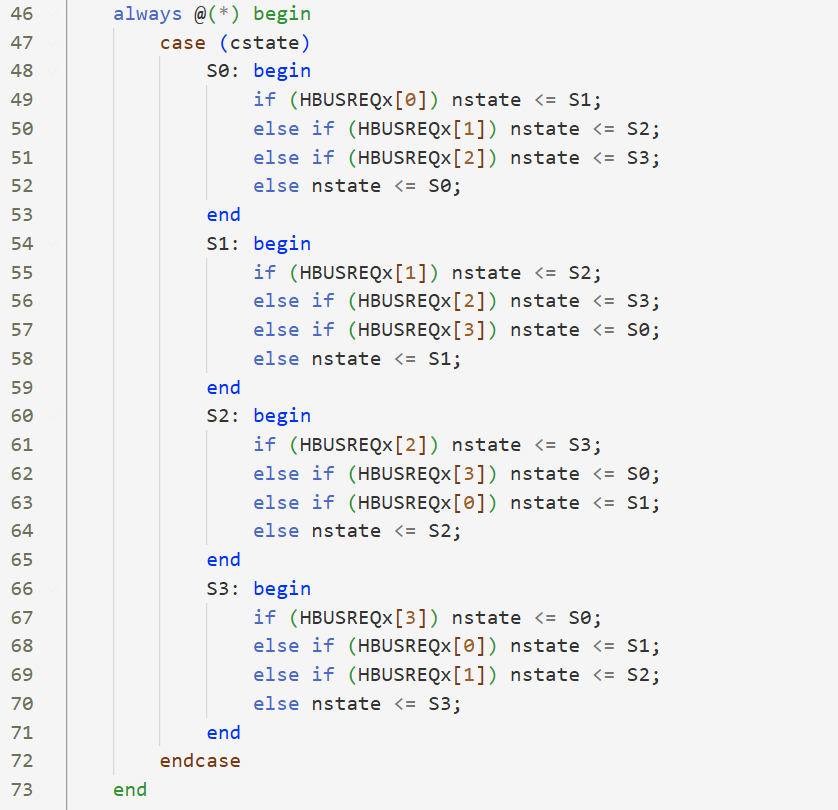The image size is (838, 810).
Task: Click 'HBUSREQx[3]' on line 57
Action: pyautogui.click(x=422, y=330)
